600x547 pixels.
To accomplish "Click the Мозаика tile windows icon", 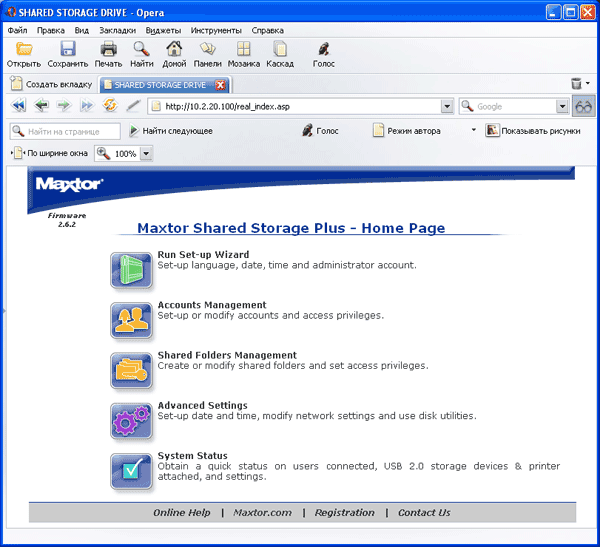I will pos(243,49).
